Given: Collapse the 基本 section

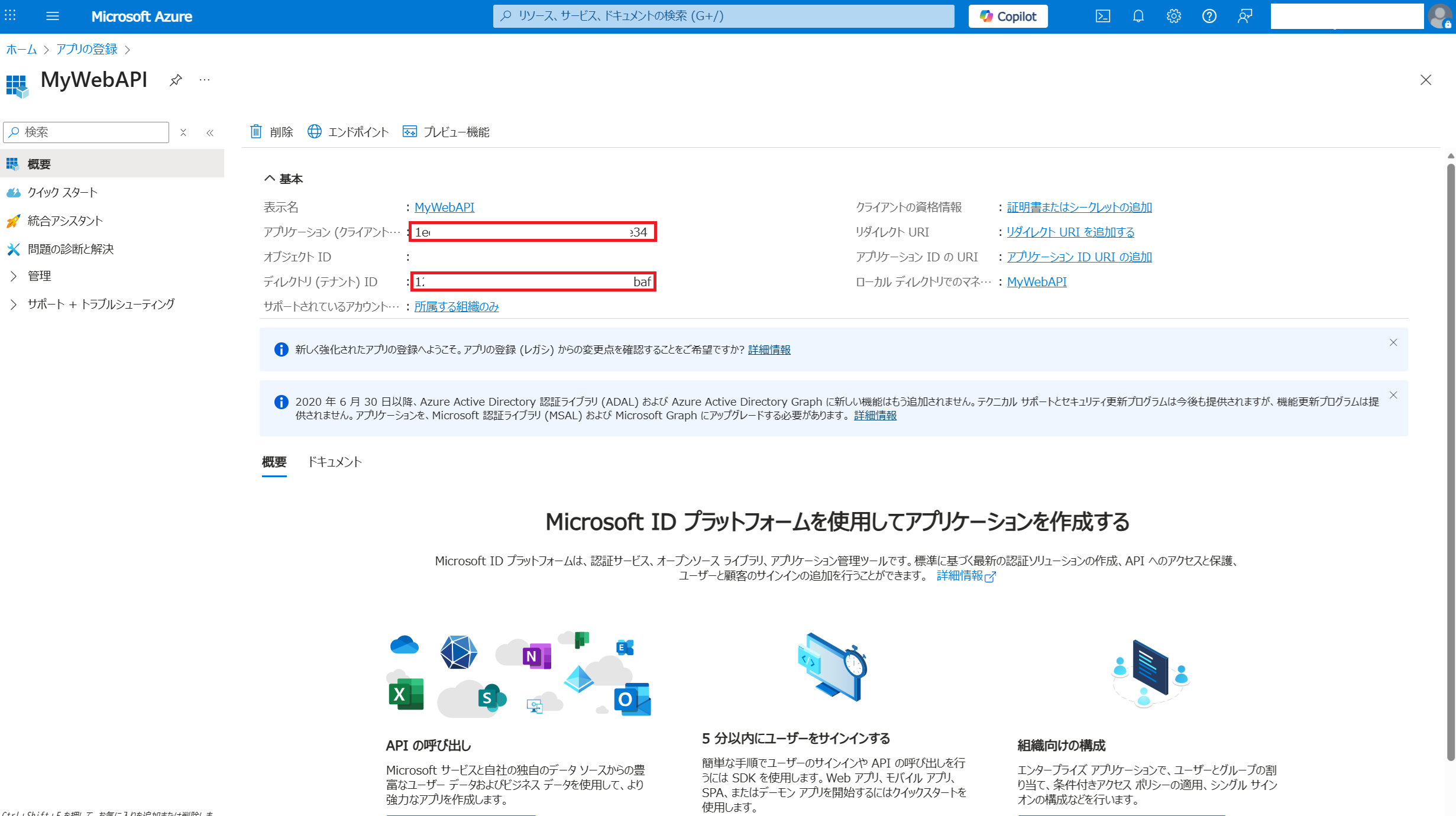Looking at the screenshot, I should click(270, 179).
